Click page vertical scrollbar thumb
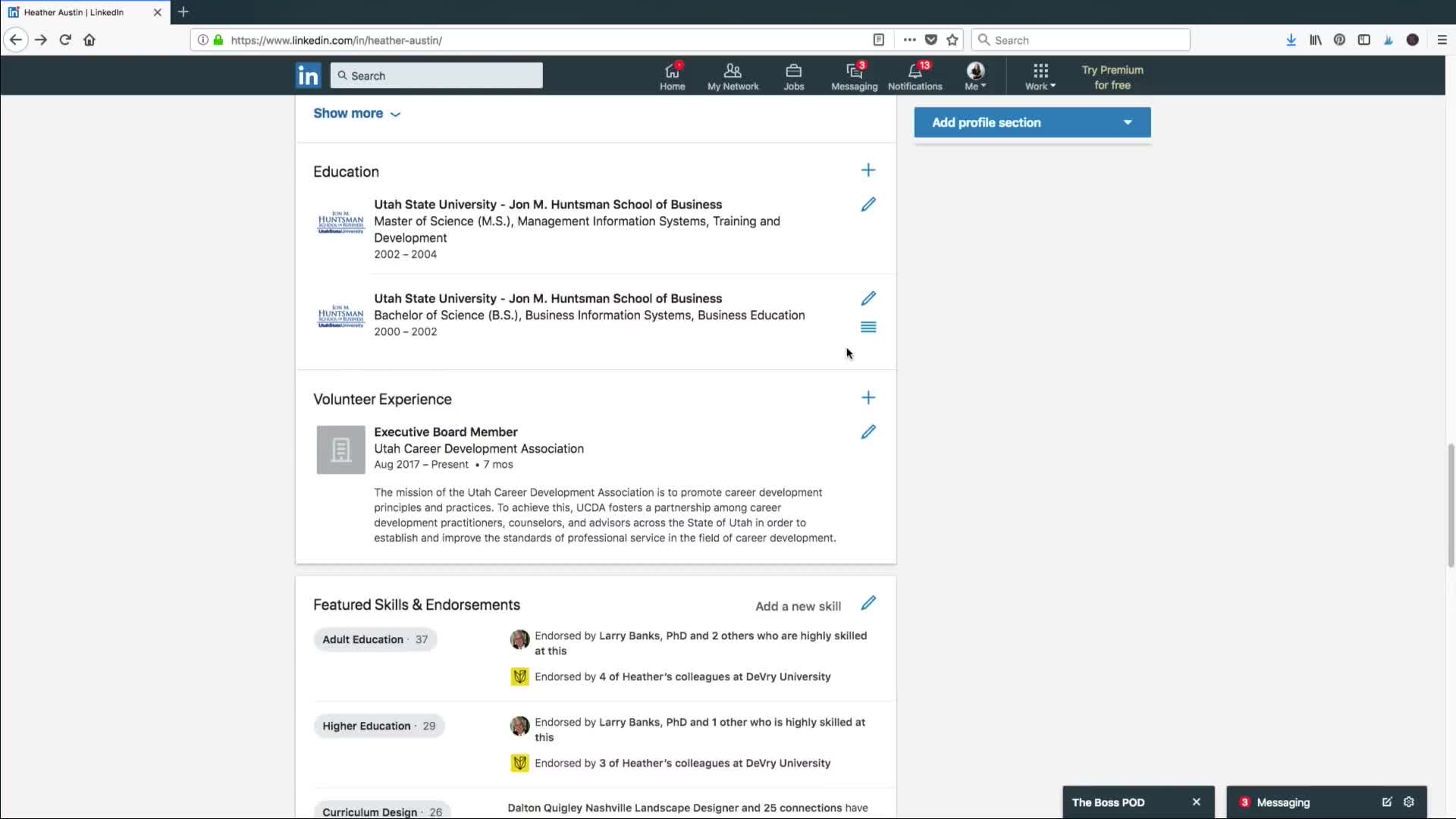 pyautogui.click(x=1451, y=506)
